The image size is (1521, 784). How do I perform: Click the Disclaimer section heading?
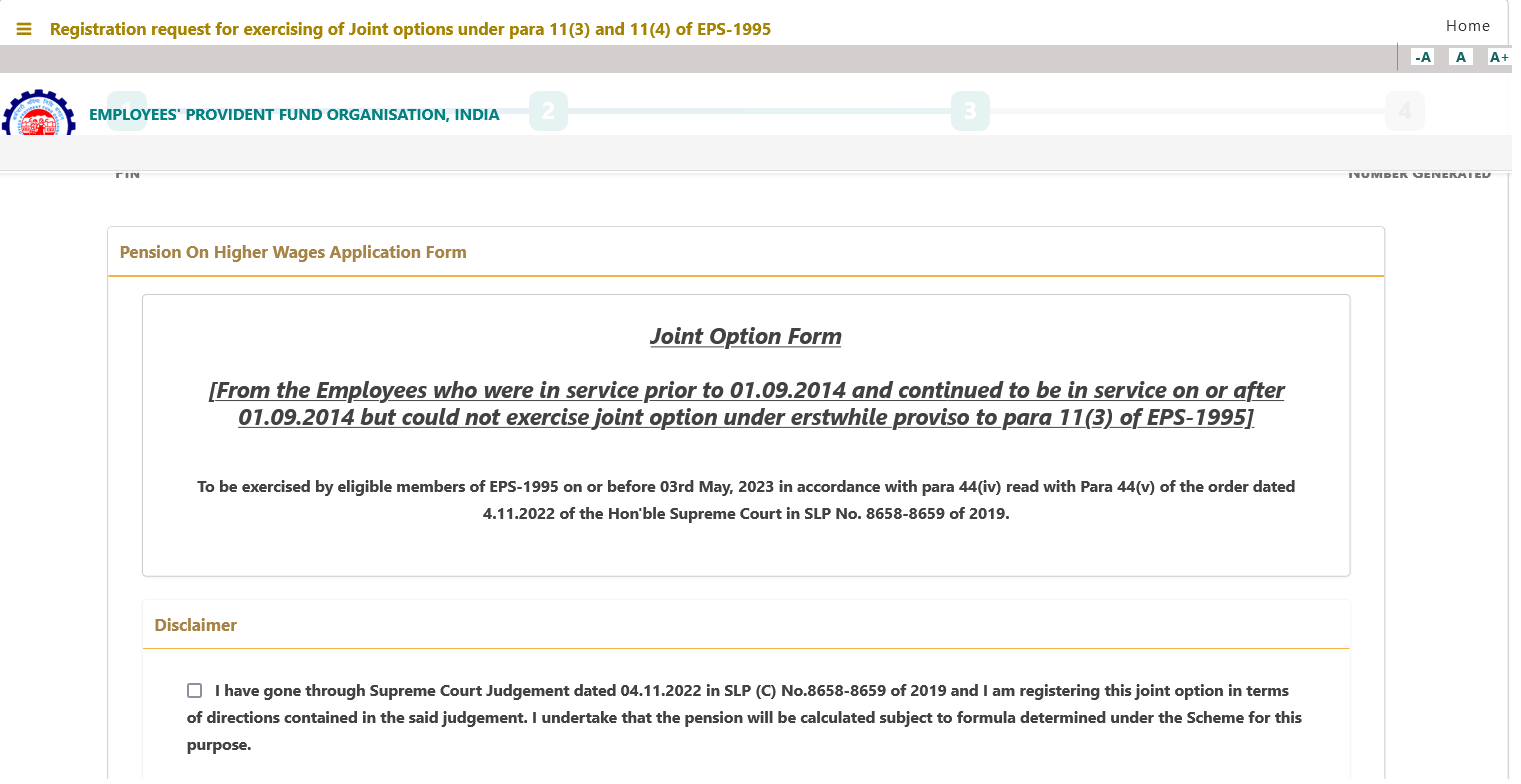coord(196,625)
